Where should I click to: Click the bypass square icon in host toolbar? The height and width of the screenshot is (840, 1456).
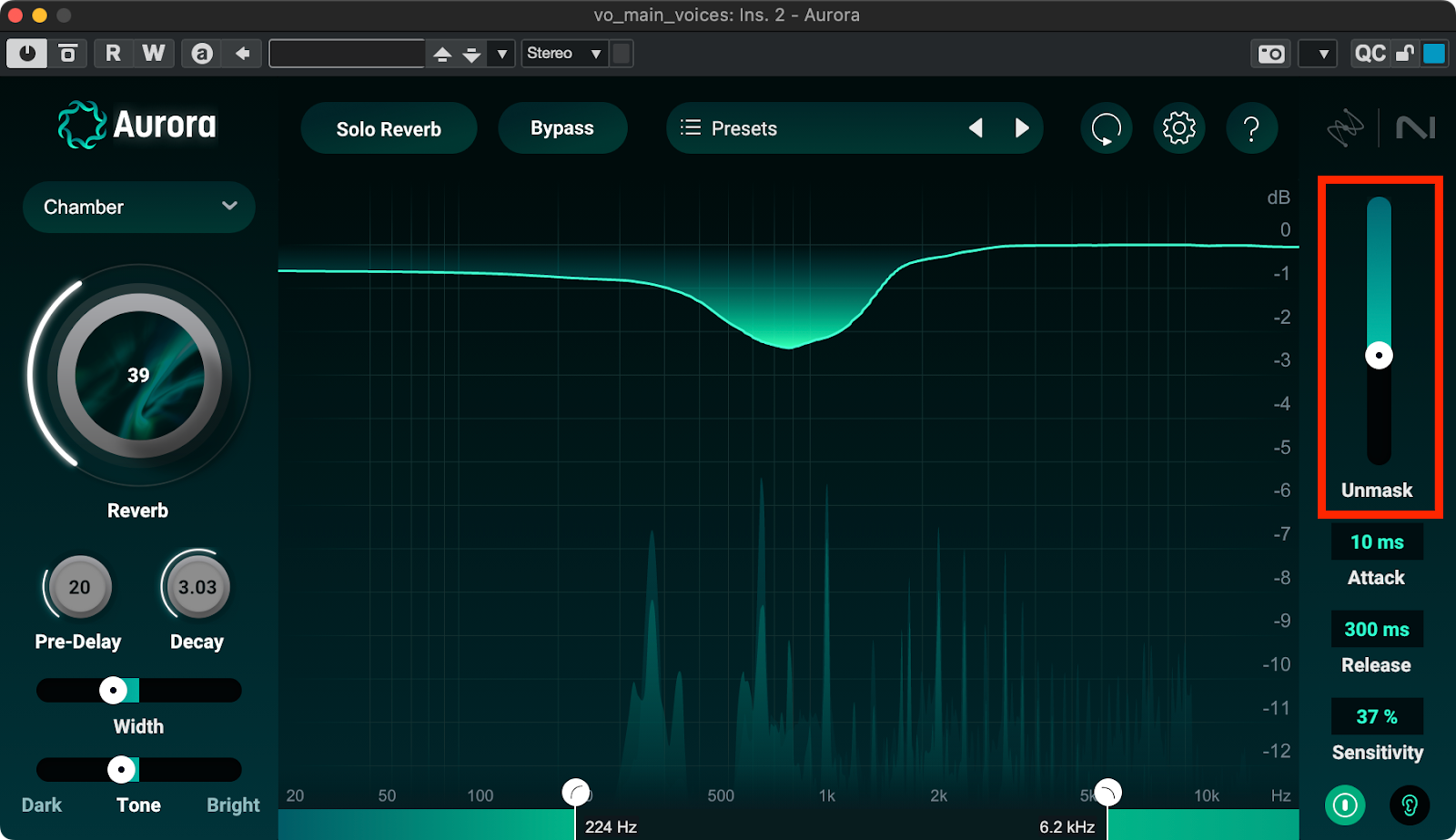(68, 54)
